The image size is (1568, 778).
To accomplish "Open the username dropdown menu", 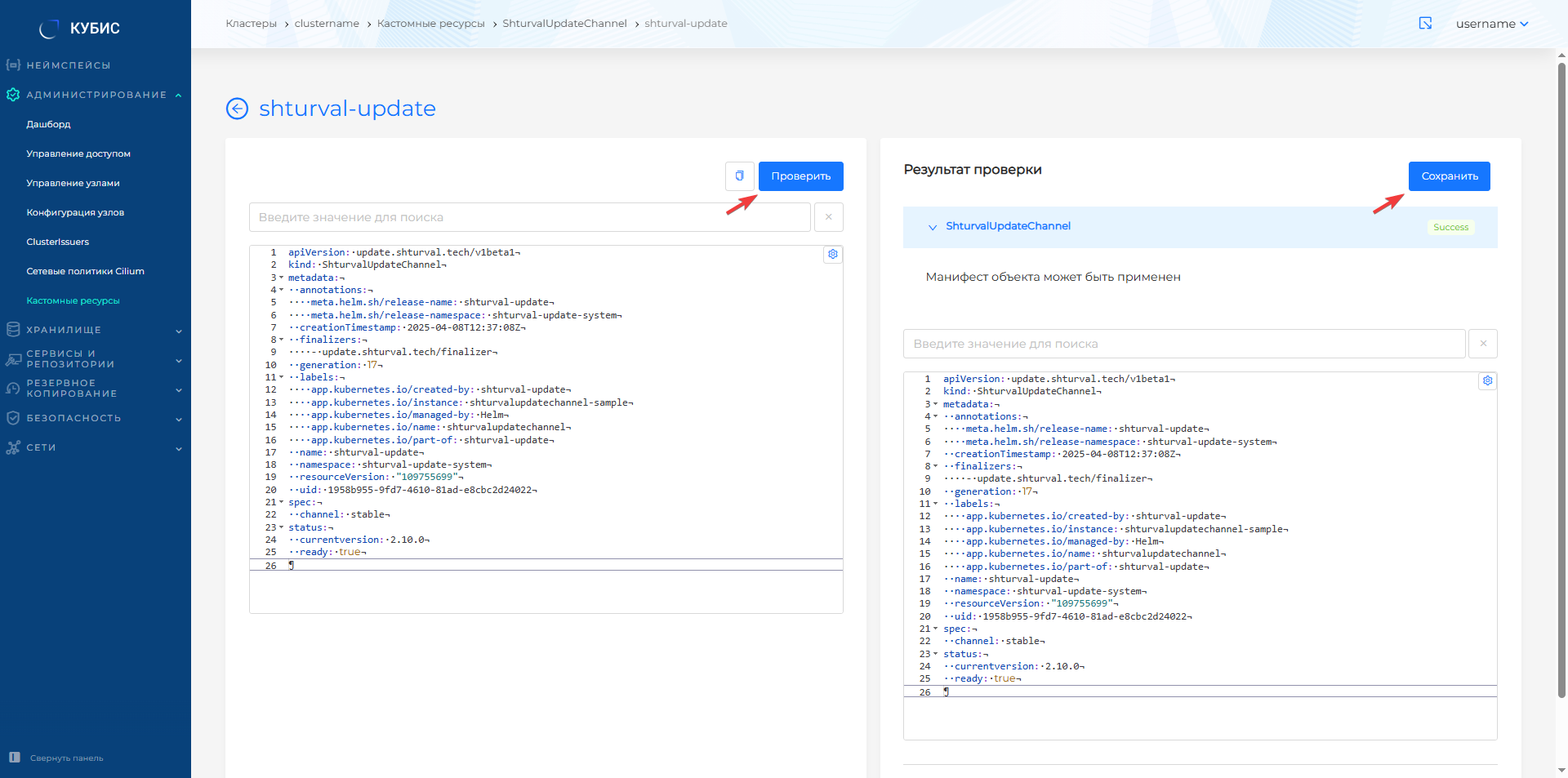I will (1491, 24).
